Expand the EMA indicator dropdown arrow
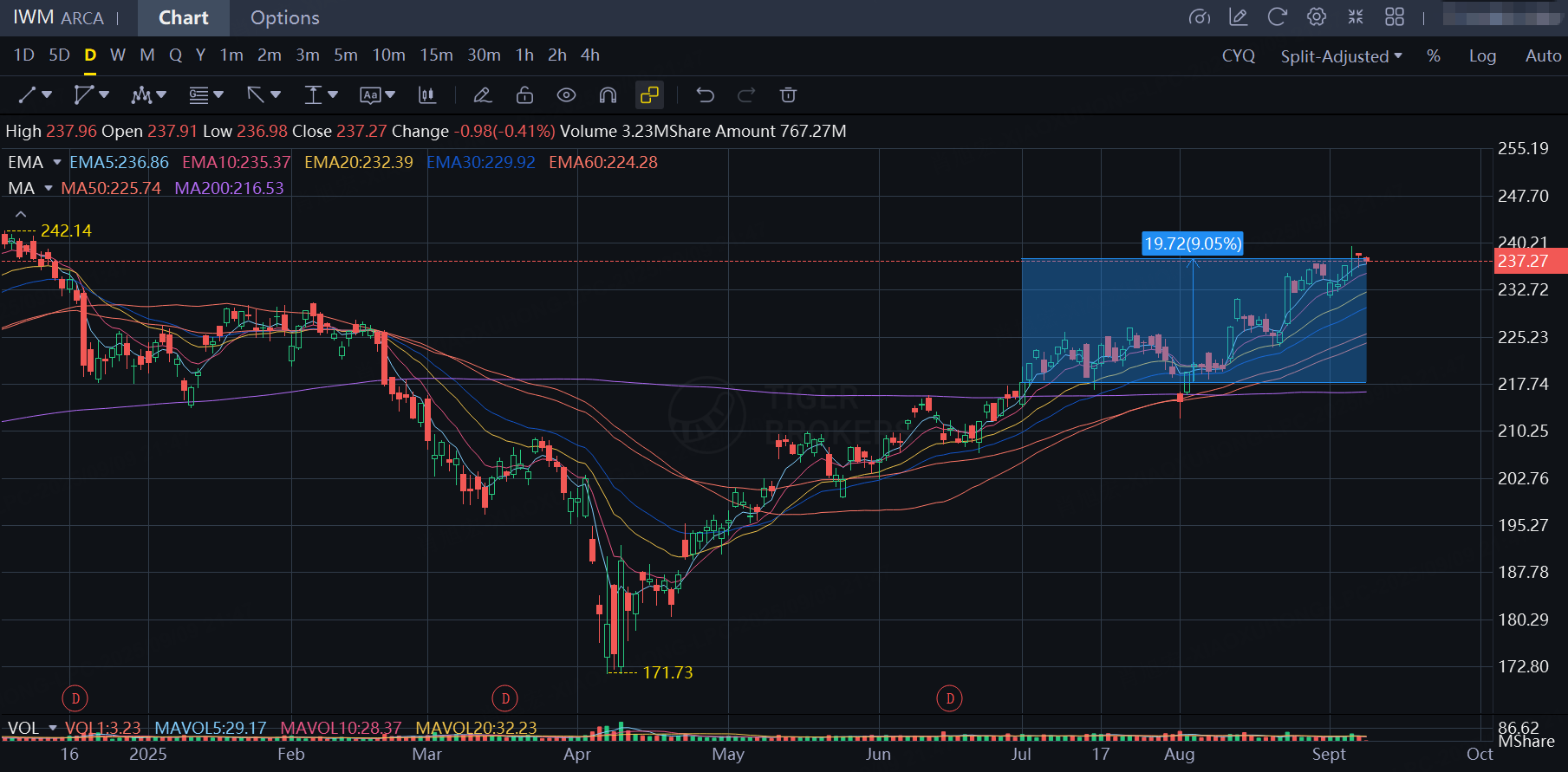The image size is (1568, 772). [x=57, y=163]
